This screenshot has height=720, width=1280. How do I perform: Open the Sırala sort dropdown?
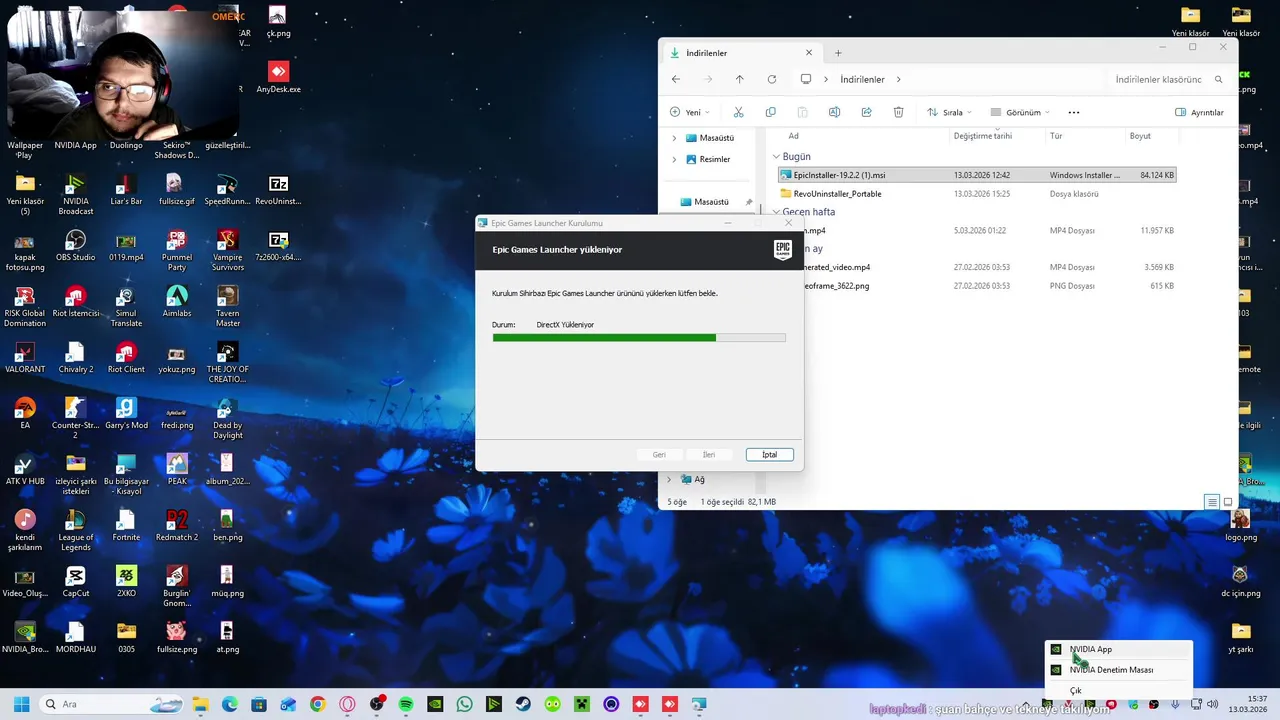[948, 112]
